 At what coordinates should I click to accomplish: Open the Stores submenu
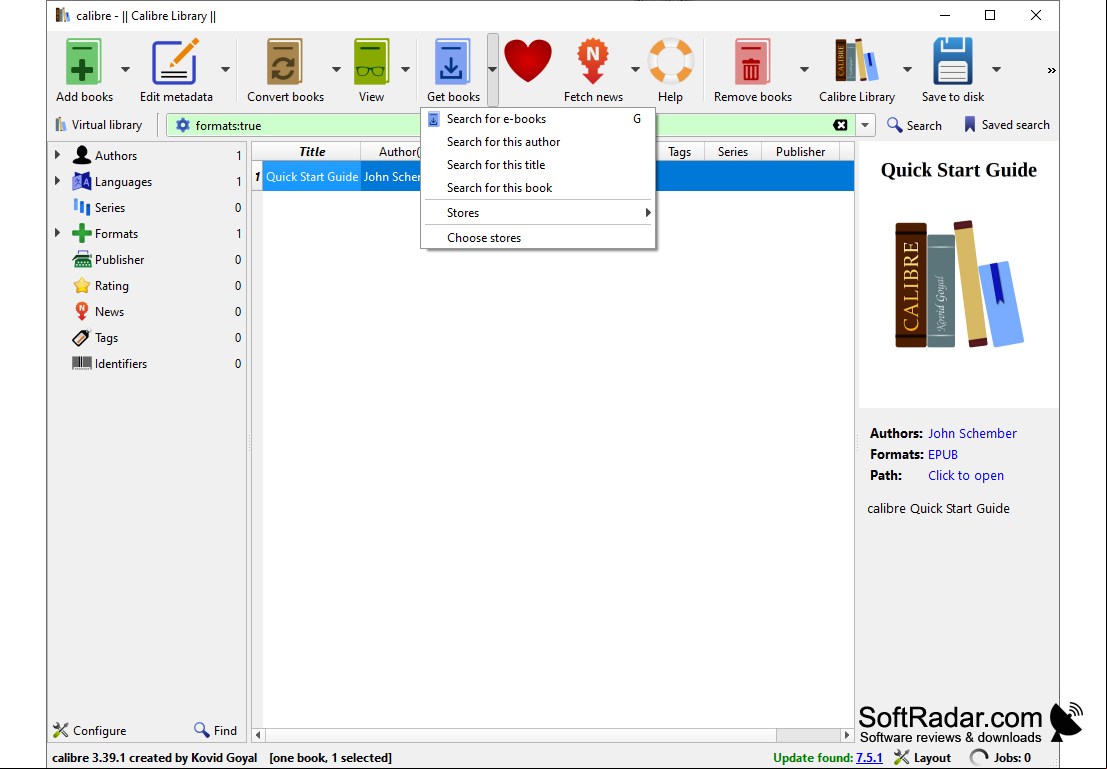tap(538, 213)
